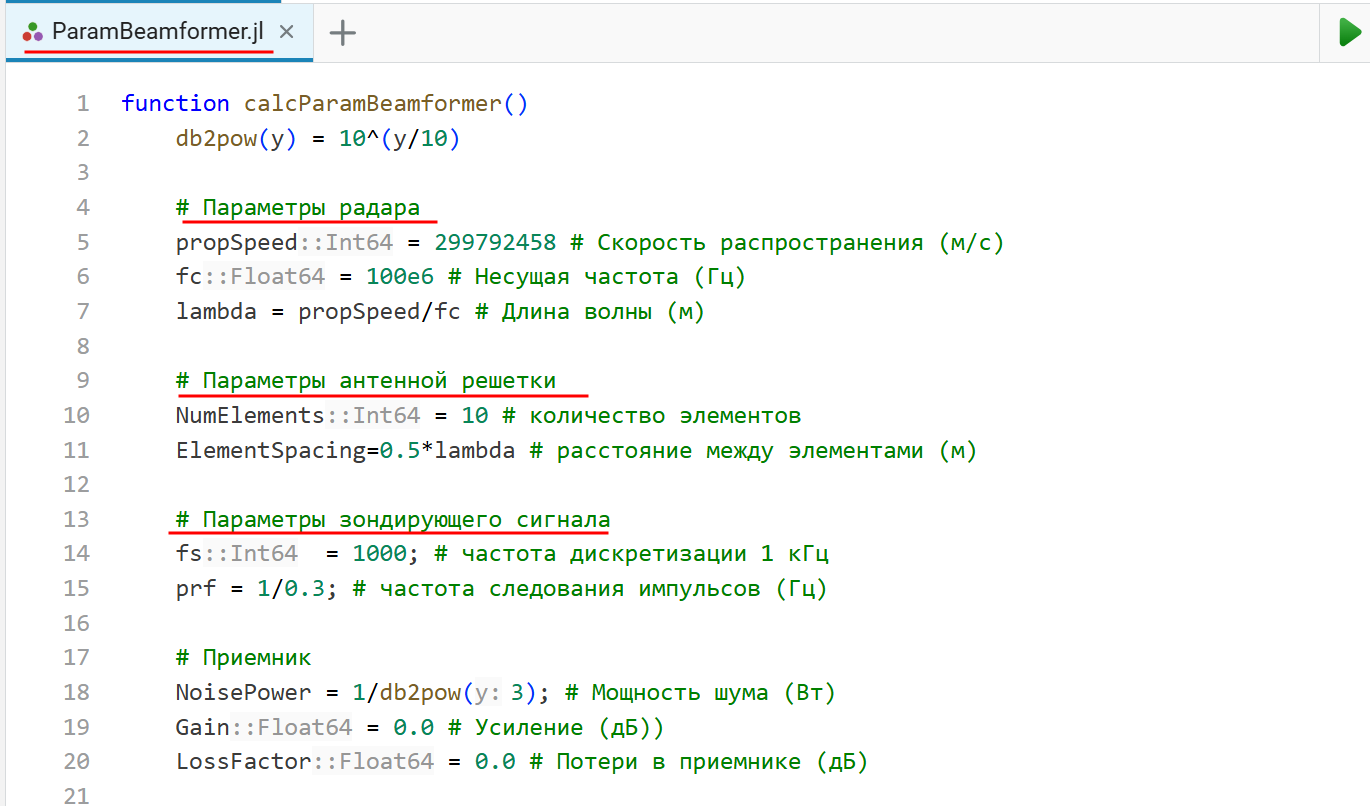Click the prf variable on line 15
The image size is (1370, 806).
click(x=196, y=588)
